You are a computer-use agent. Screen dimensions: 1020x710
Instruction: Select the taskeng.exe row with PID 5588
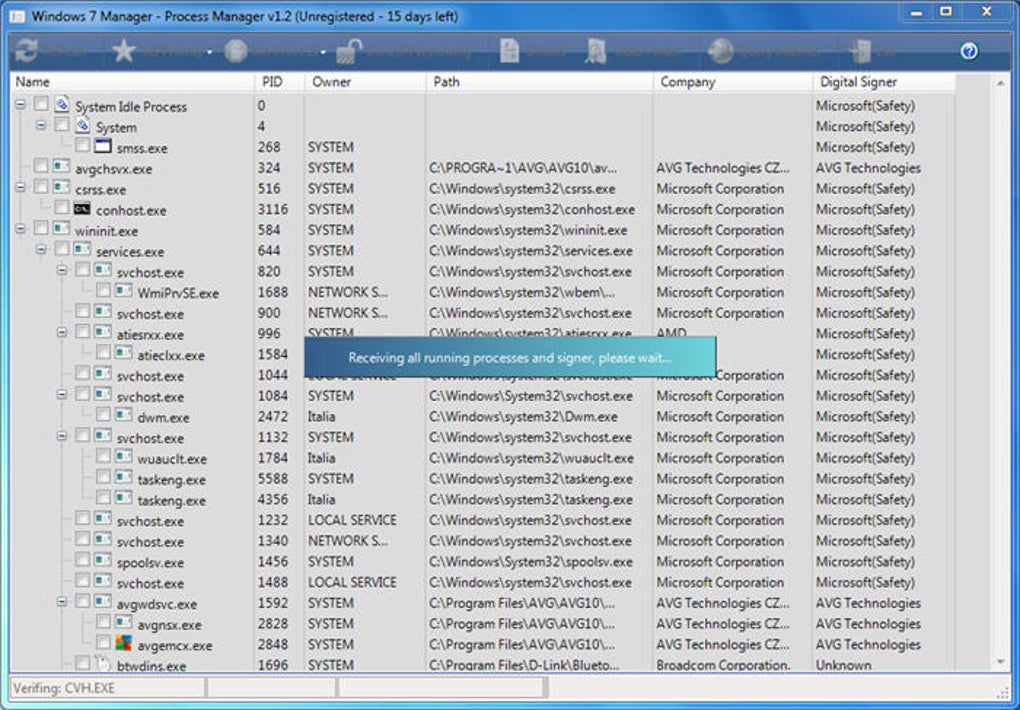tap(483, 479)
